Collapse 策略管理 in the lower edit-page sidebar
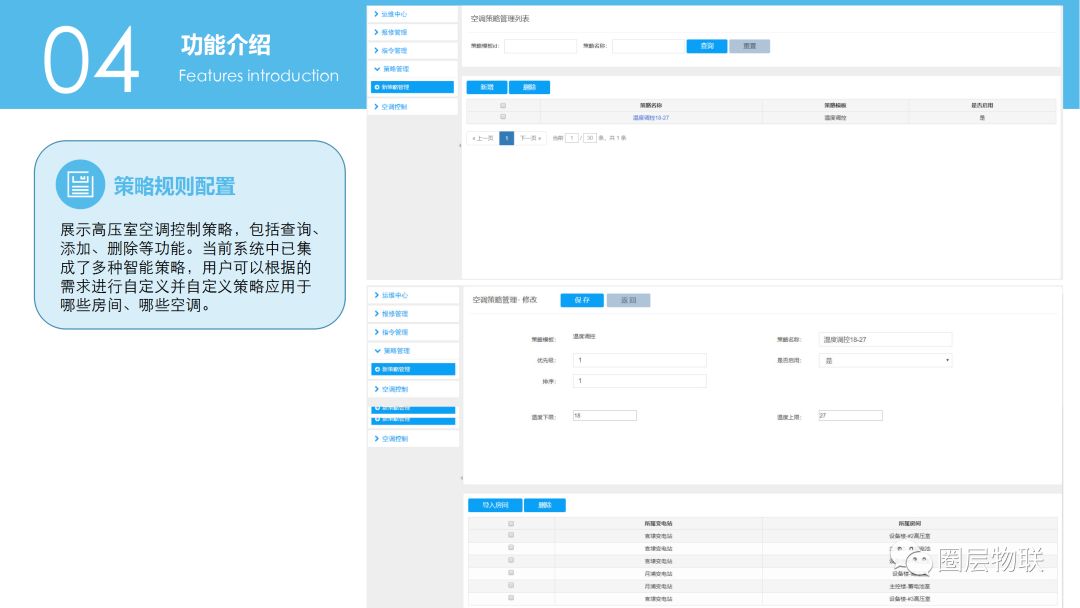The image size is (1080, 608). (413, 351)
